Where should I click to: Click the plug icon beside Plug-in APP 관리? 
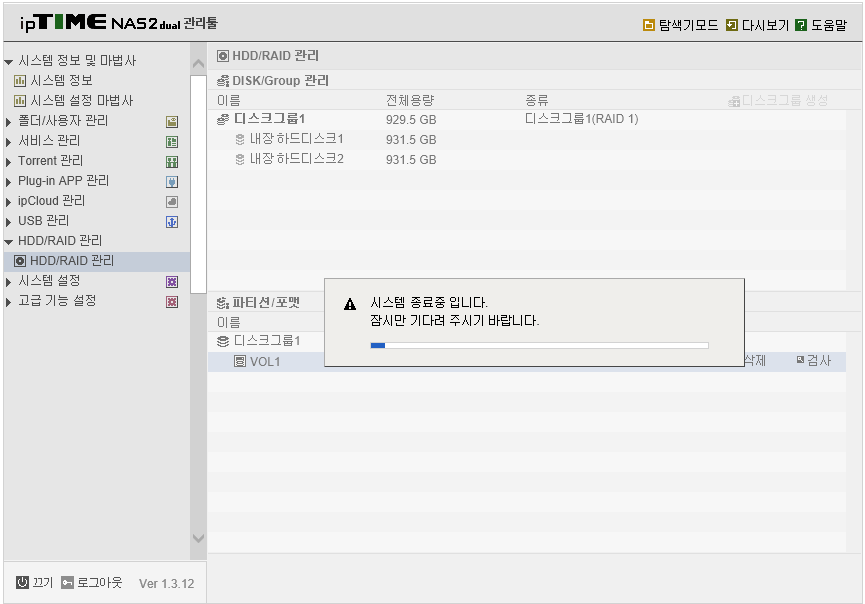coord(172,182)
